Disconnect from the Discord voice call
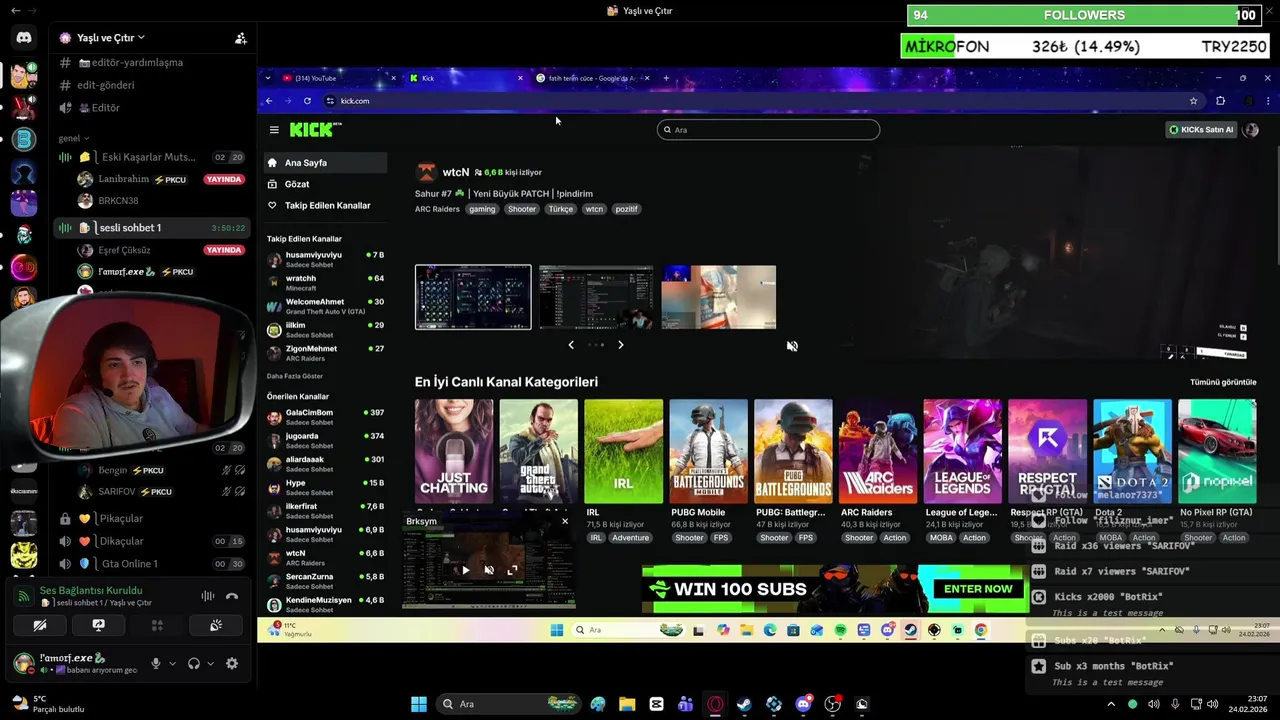 (x=232, y=596)
